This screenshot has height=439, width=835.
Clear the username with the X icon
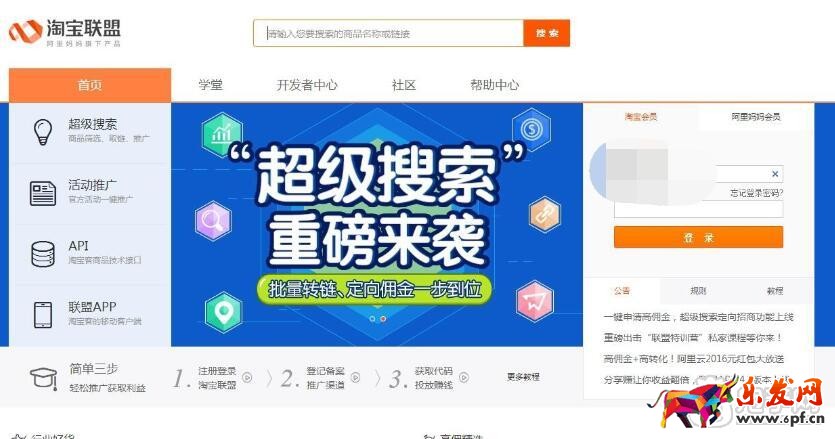pos(775,174)
